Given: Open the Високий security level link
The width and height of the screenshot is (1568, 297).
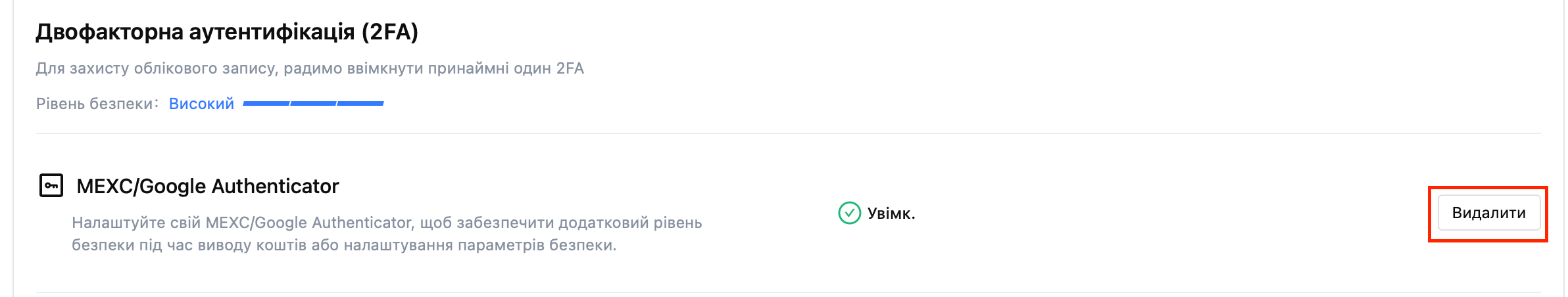Looking at the screenshot, I should click(201, 104).
